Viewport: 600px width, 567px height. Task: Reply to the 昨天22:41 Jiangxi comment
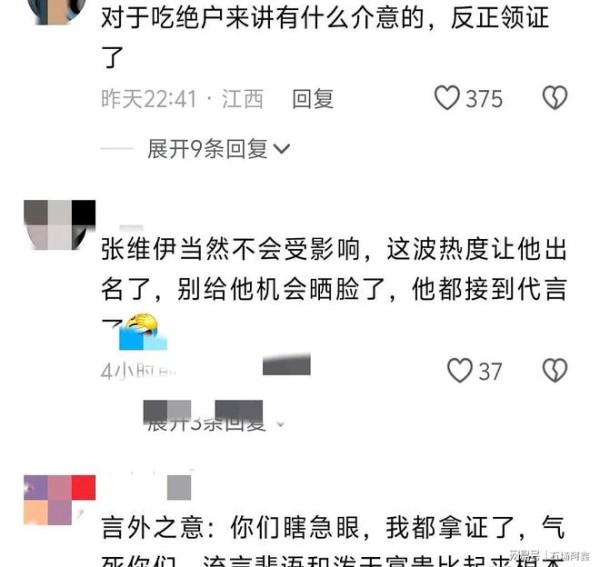(313, 99)
